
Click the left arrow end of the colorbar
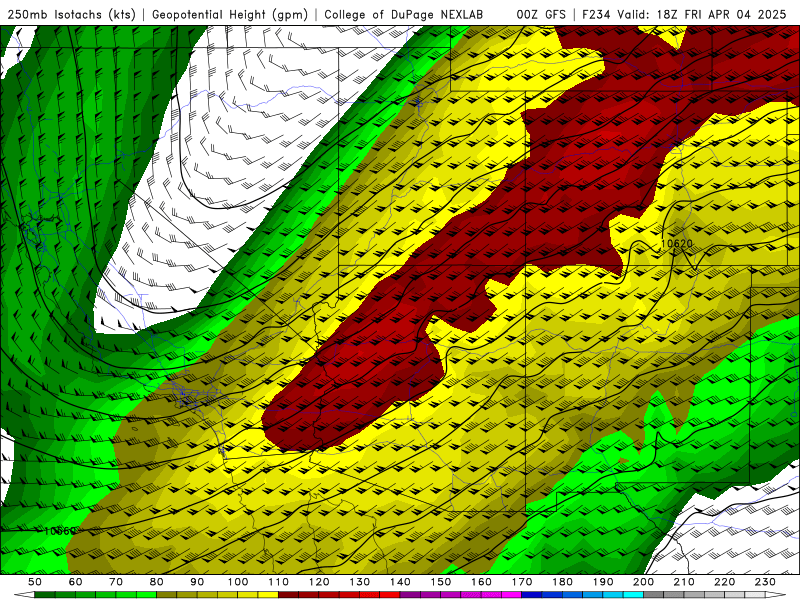coord(24,595)
